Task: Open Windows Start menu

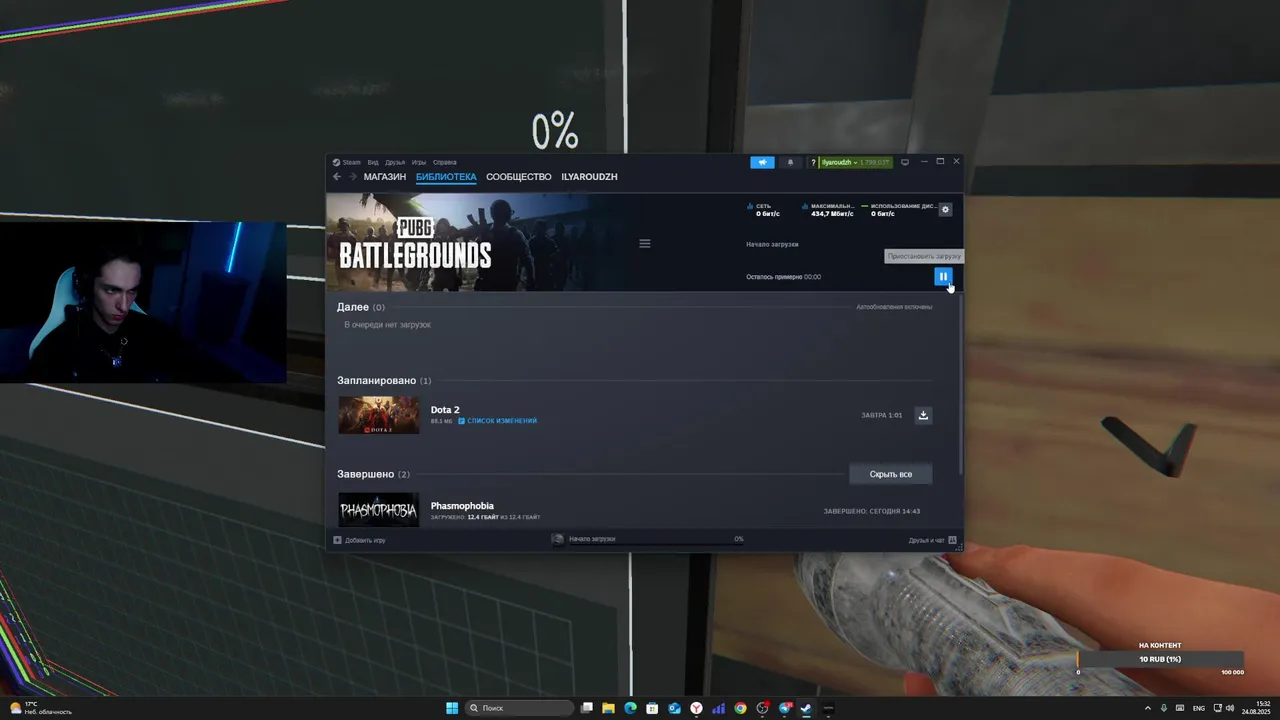Action: (452, 708)
